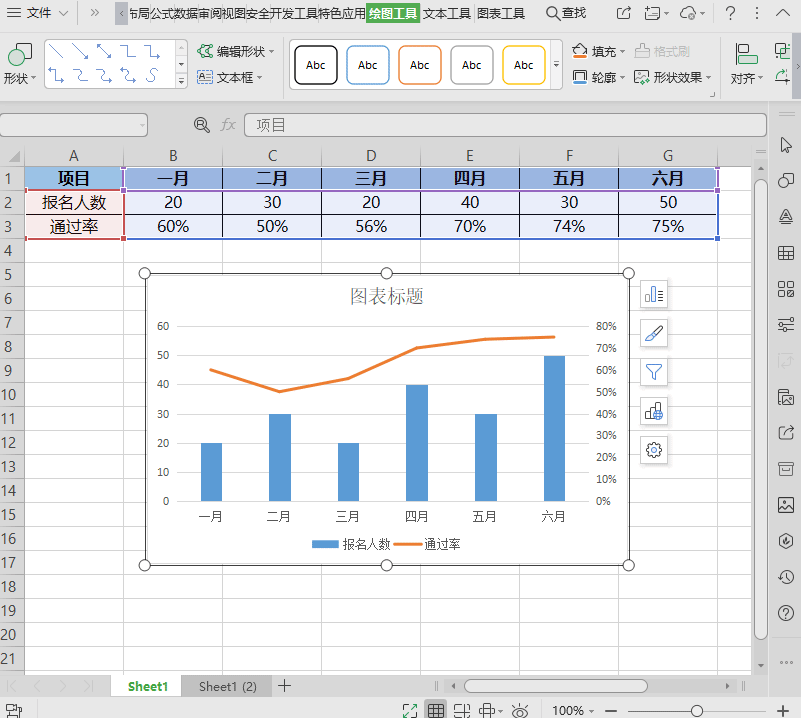The image size is (801, 718).
Task: Apply the blue outline Abc style
Action: pos(368,65)
